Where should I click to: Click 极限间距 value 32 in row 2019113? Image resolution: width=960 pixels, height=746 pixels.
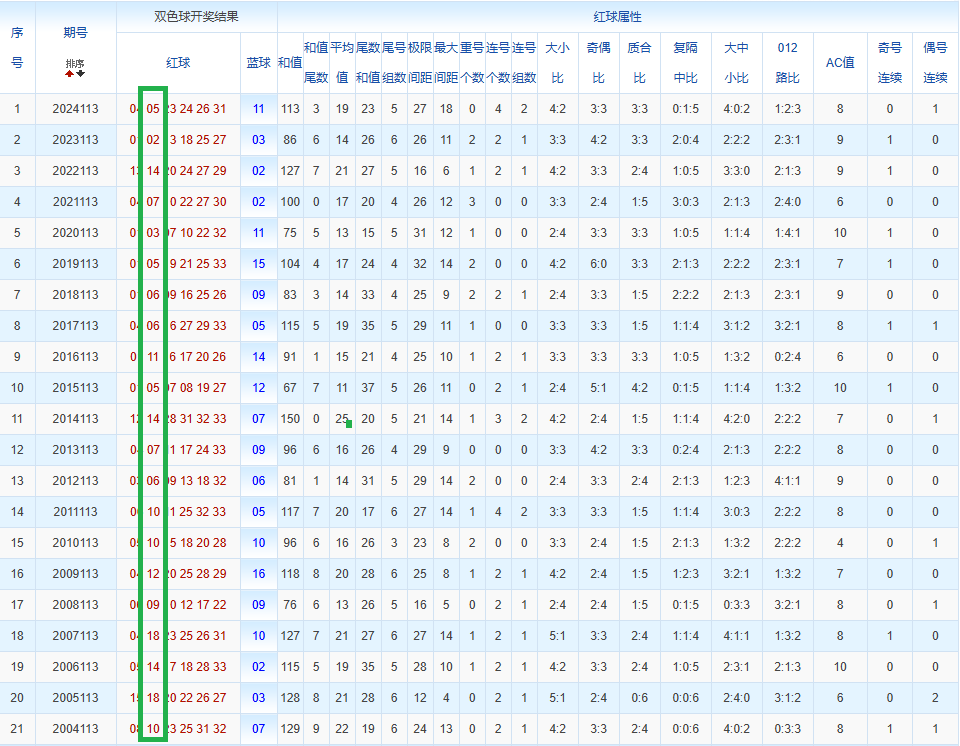pos(420,264)
